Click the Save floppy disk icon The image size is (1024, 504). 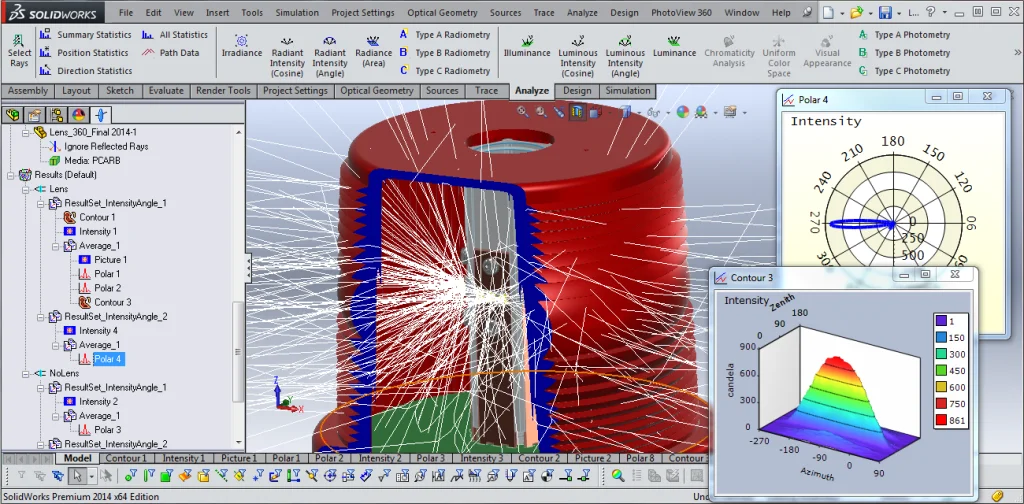click(885, 12)
